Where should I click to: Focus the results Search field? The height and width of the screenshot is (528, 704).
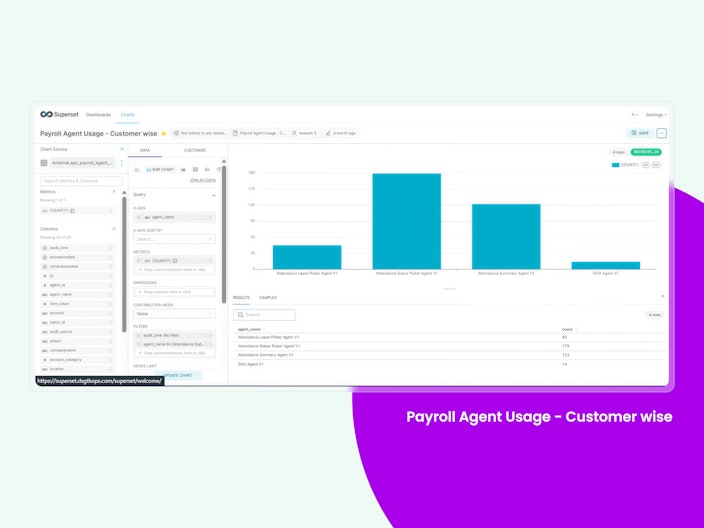point(264,315)
